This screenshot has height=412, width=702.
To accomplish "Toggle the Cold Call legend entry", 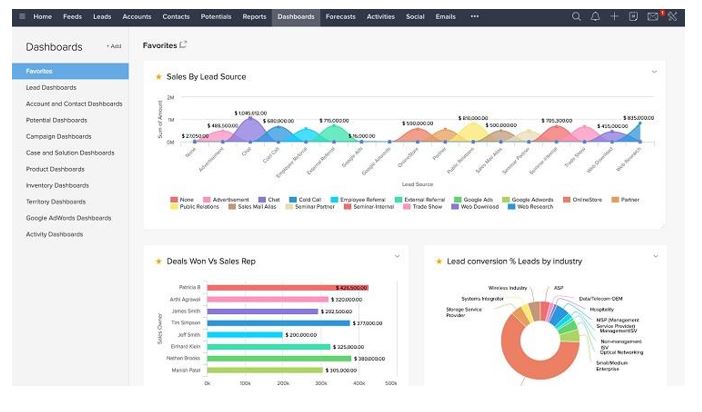I will coord(305,200).
